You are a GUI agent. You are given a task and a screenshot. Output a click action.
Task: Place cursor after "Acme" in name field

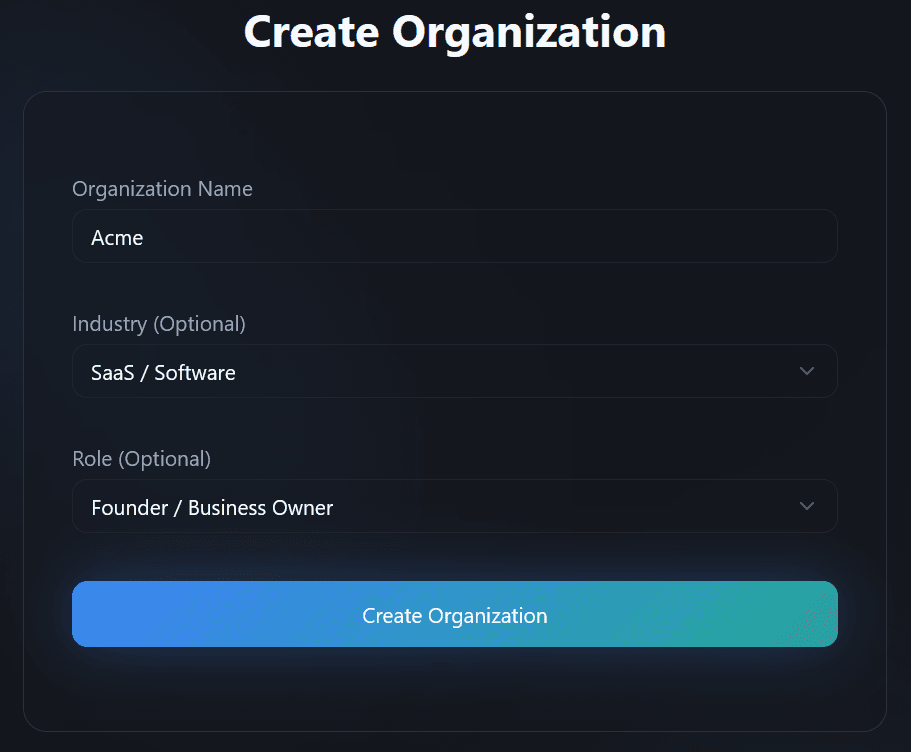pos(146,237)
